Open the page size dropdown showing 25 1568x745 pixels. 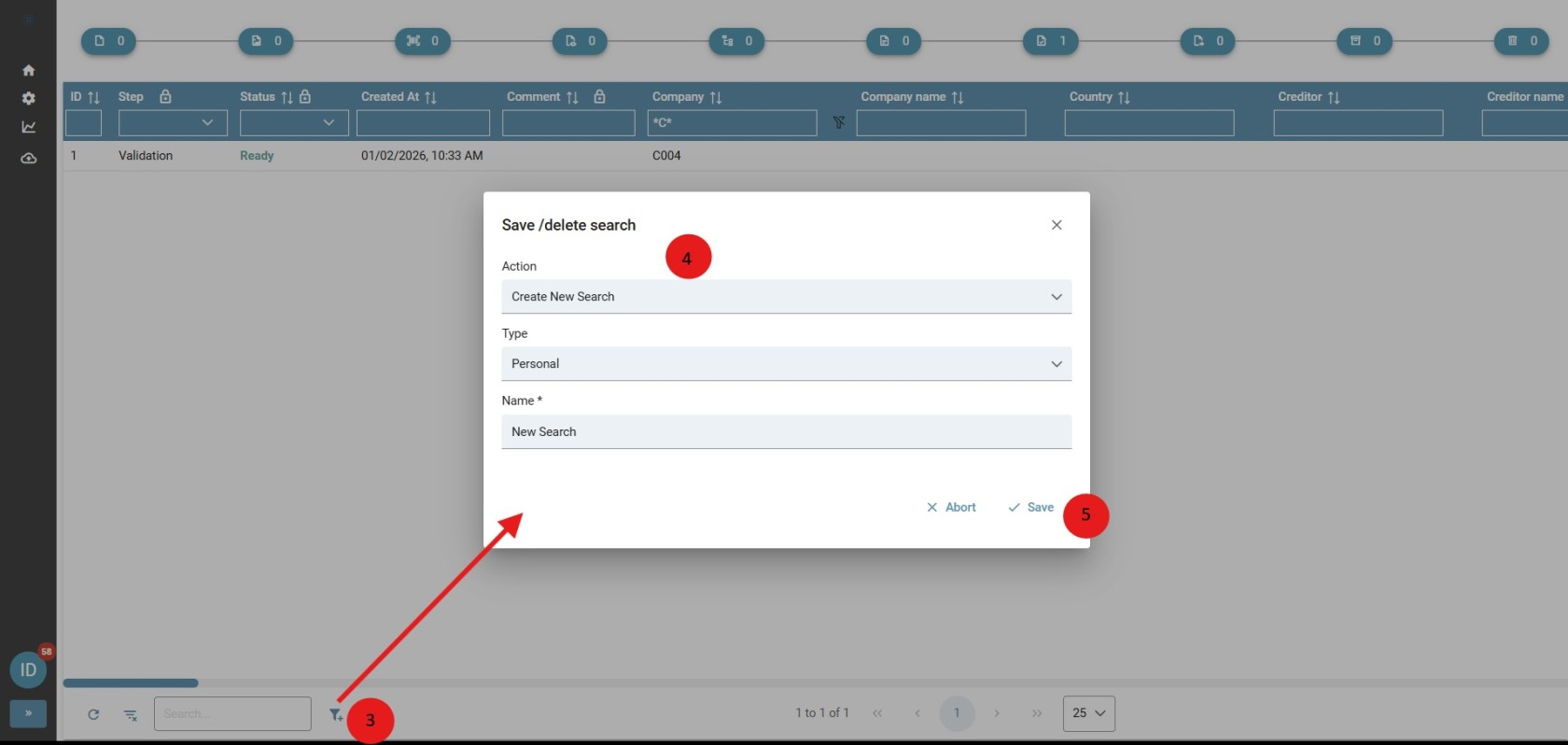(x=1088, y=713)
